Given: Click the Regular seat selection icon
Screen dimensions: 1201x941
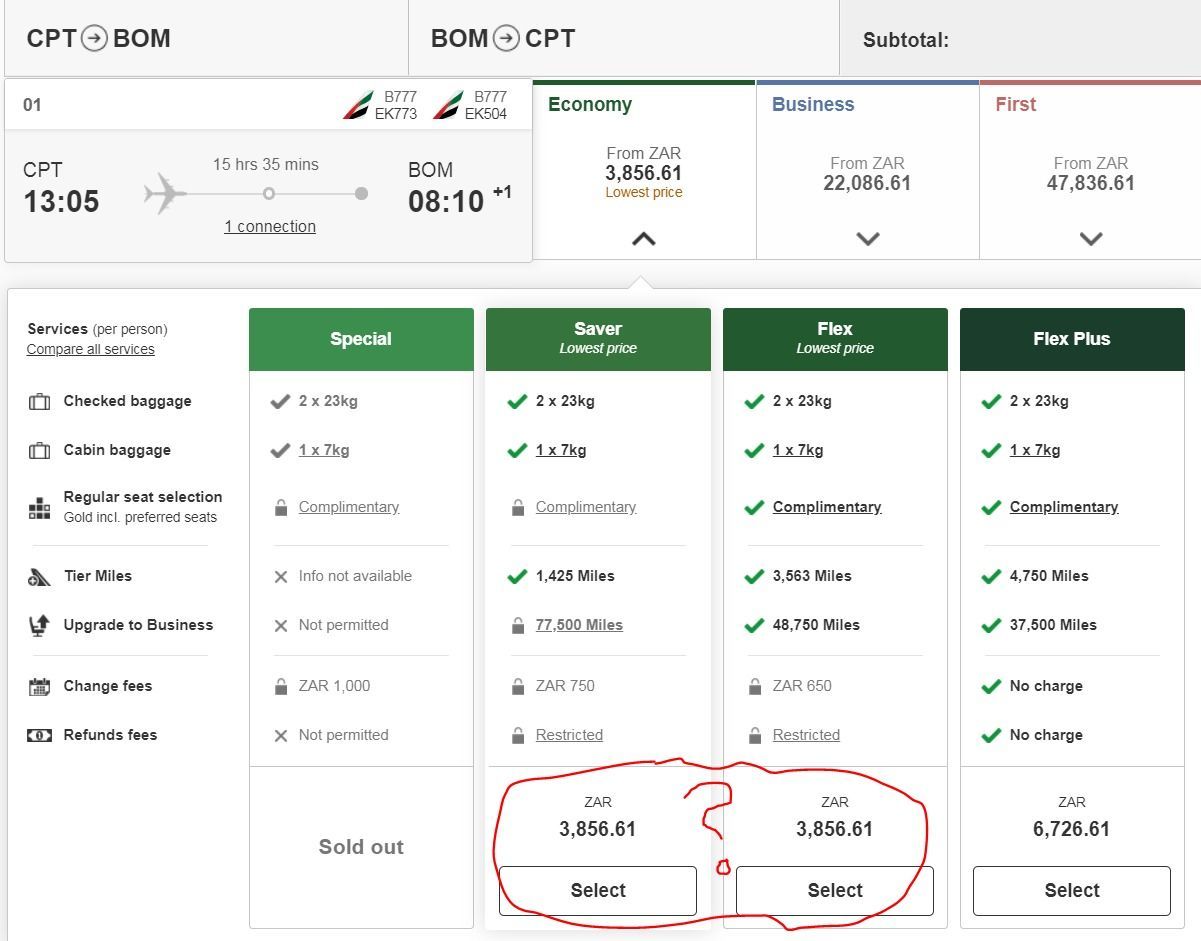Looking at the screenshot, I should point(39,508).
